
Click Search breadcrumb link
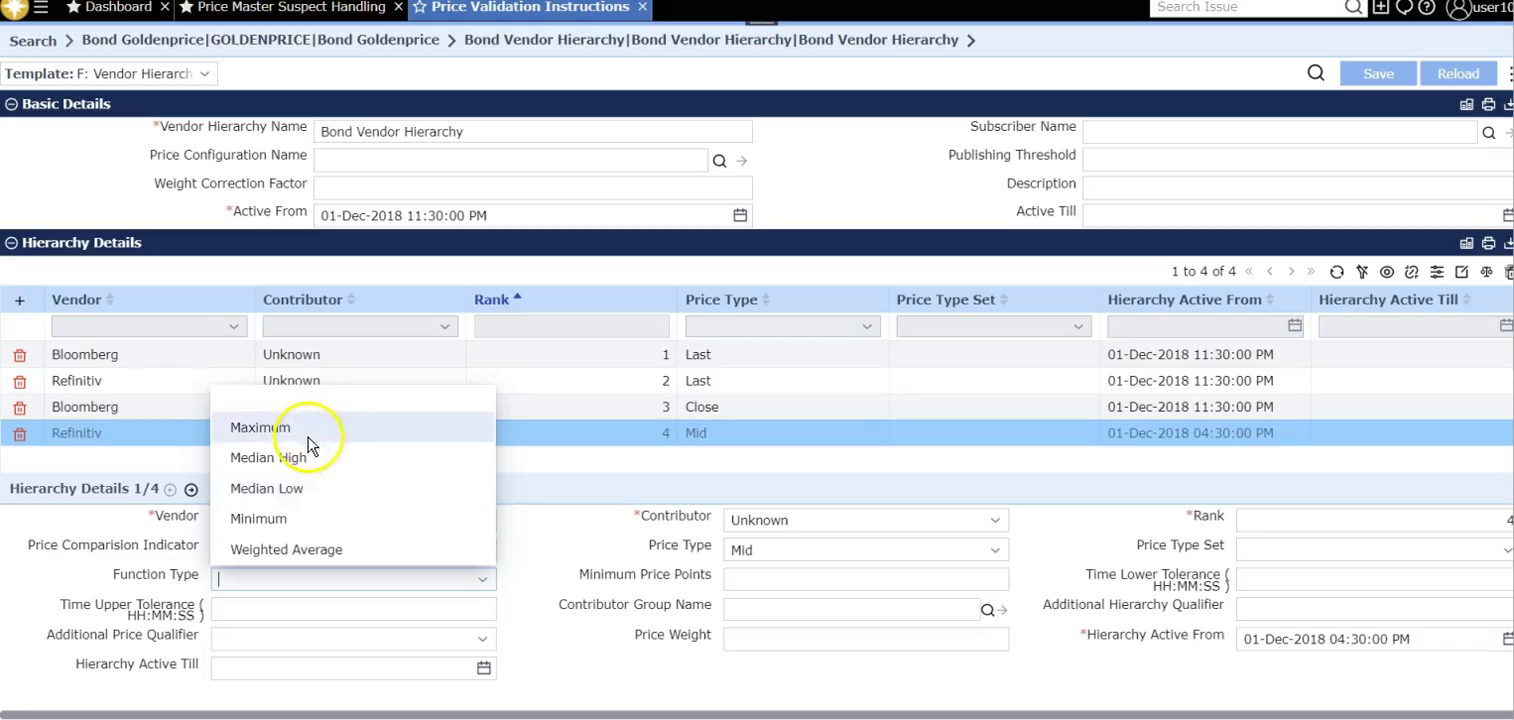33,41
